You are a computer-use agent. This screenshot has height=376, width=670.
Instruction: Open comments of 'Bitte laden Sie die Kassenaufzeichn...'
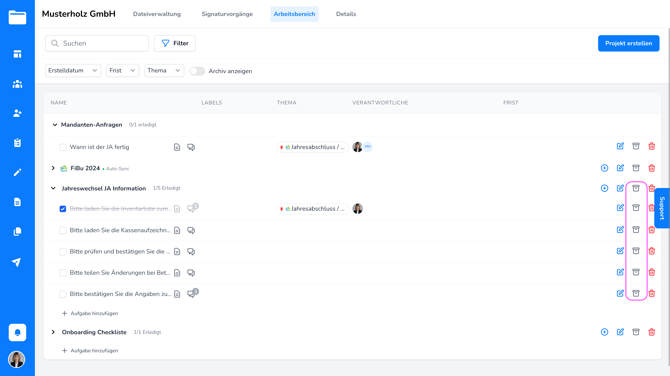click(191, 230)
